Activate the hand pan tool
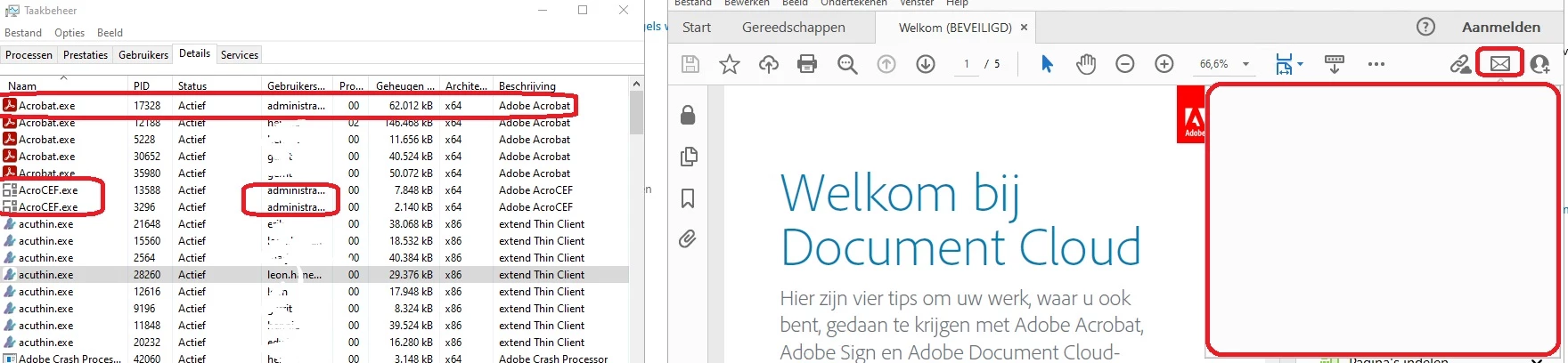 pos(1086,64)
